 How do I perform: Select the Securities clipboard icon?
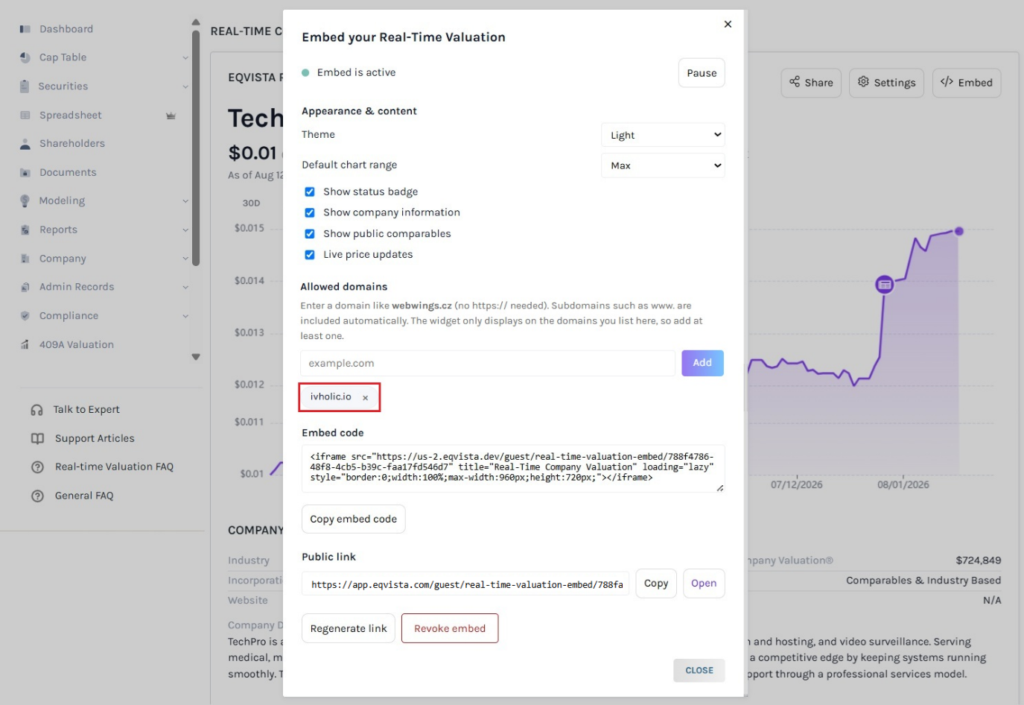point(25,86)
